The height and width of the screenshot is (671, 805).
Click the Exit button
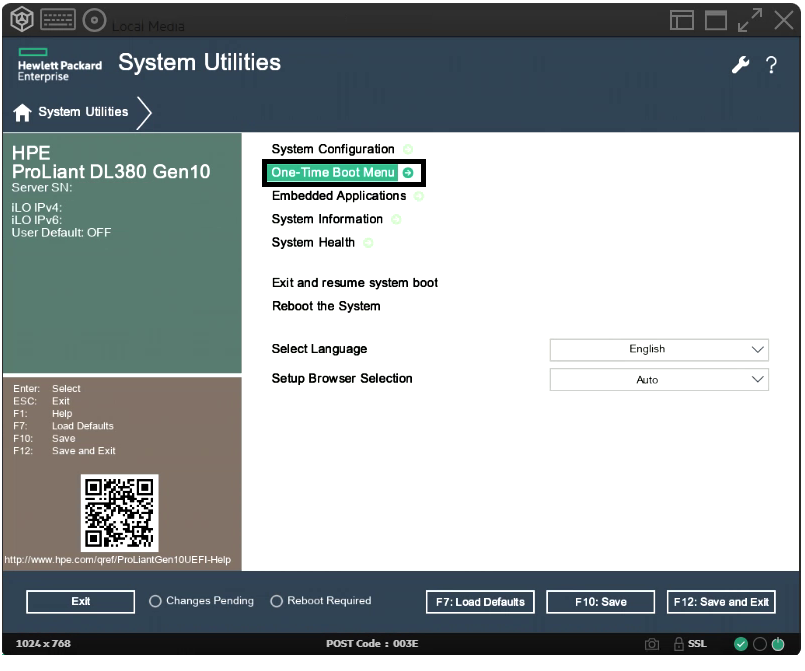point(80,601)
